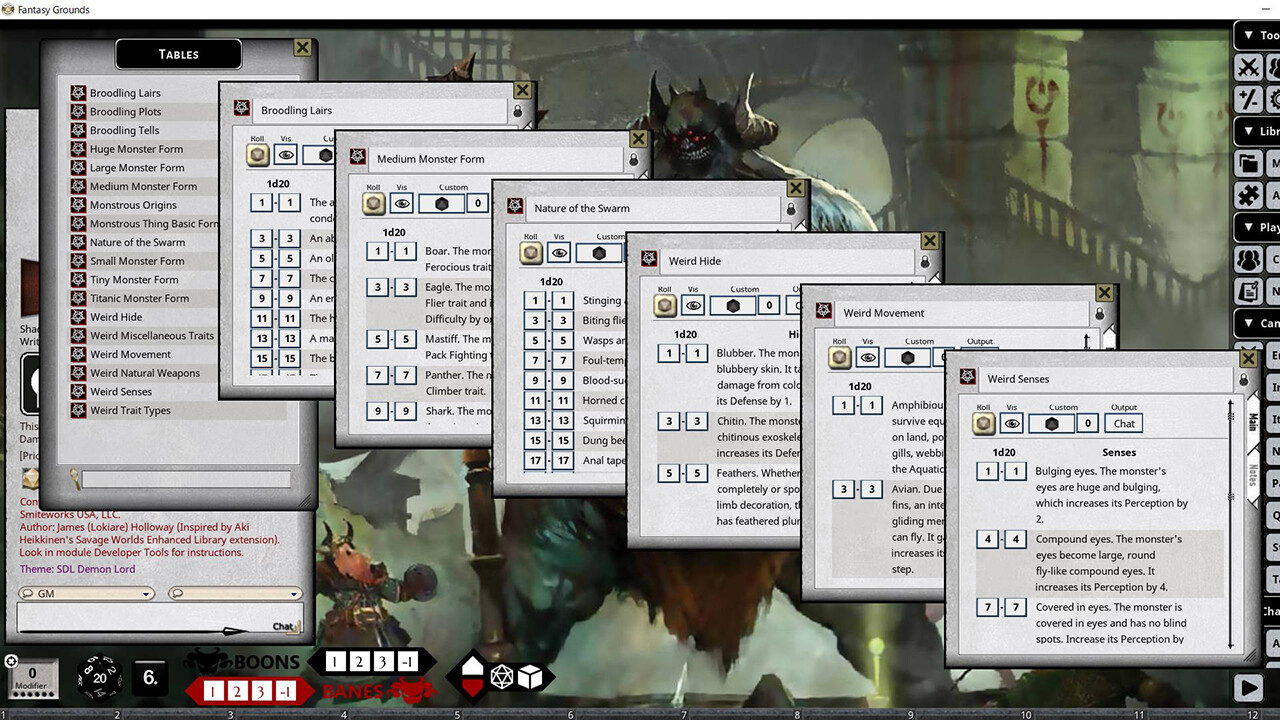
Task: Open the Modules icon in the Library sidebar
Action: pyautogui.click(x=1248, y=160)
